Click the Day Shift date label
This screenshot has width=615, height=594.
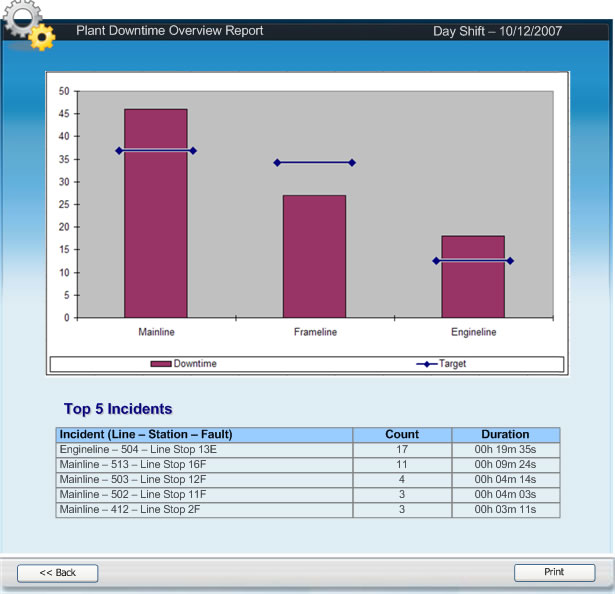pos(497,31)
